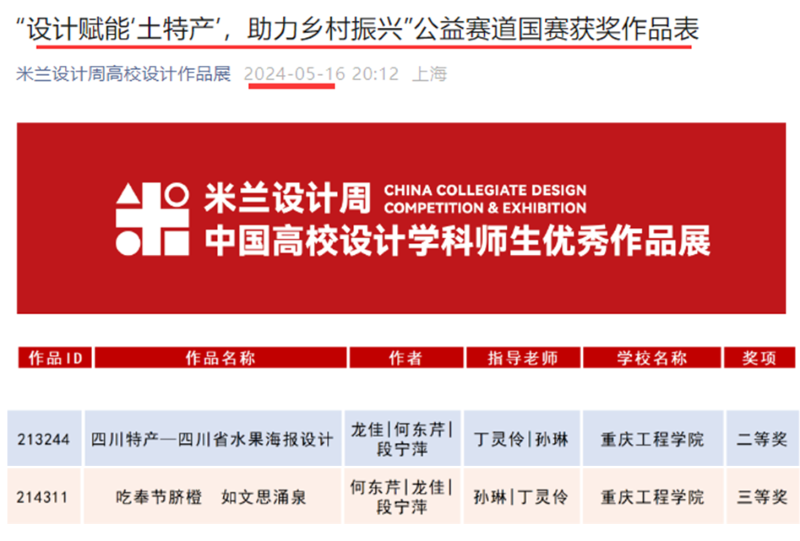Click the 指导老师 column header

pos(522,358)
